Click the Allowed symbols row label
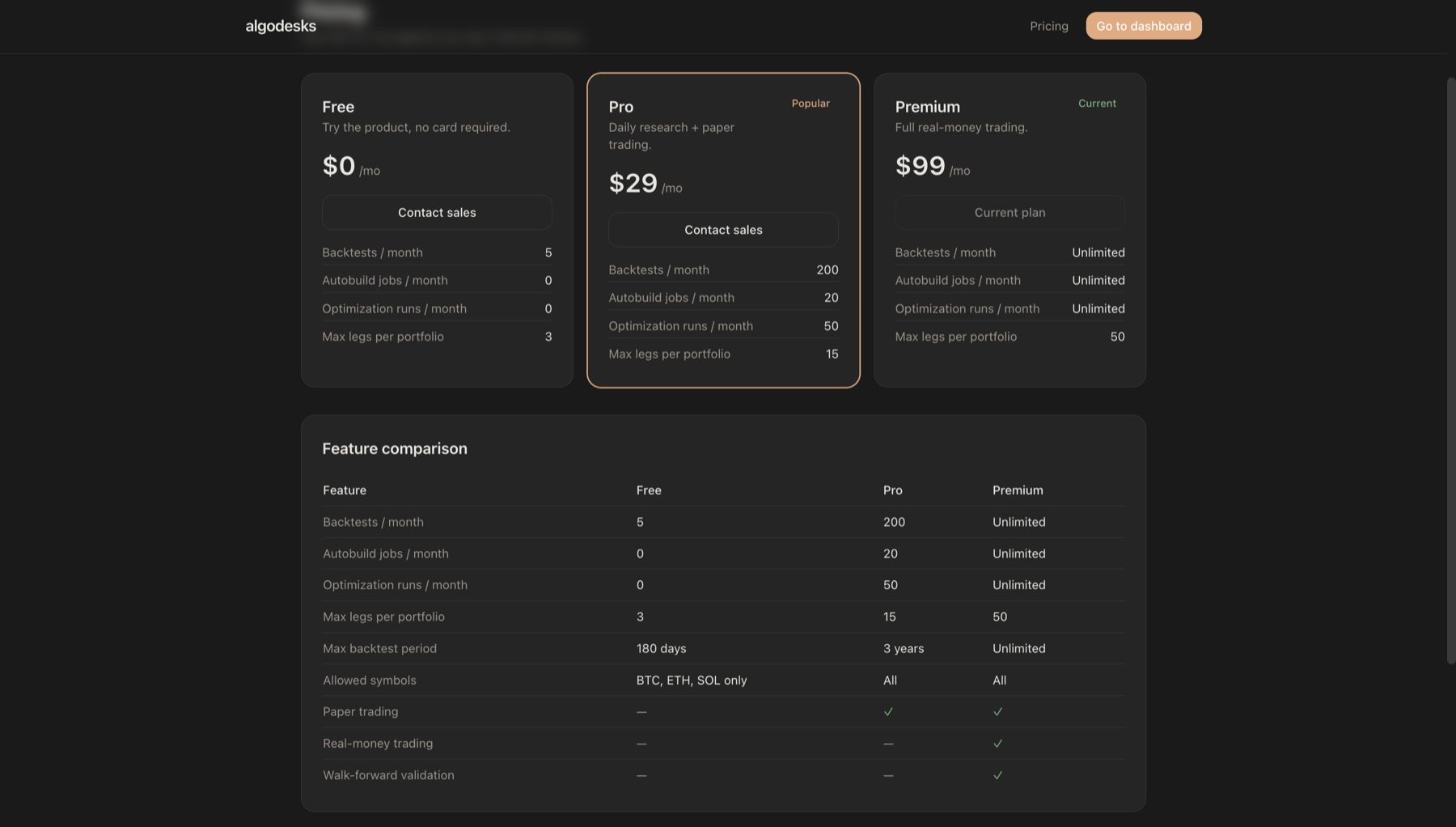Image resolution: width=1456 pixels, height=827 pixels. tap(370, 681)
